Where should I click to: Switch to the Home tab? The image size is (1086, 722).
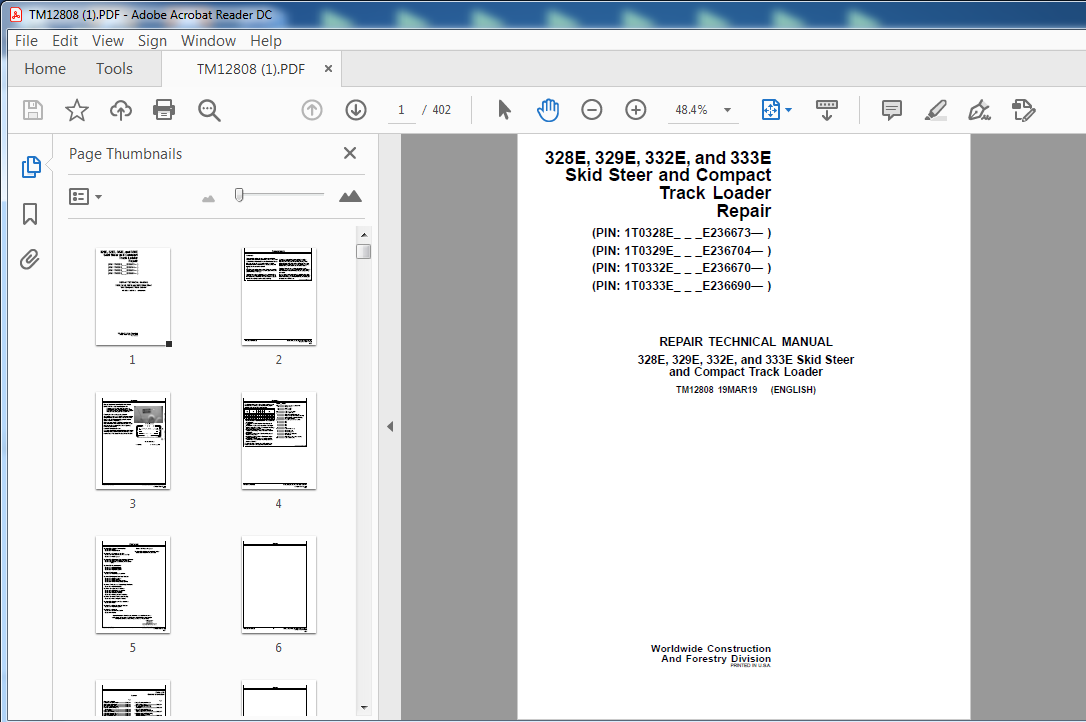click(x=45, y=69)
